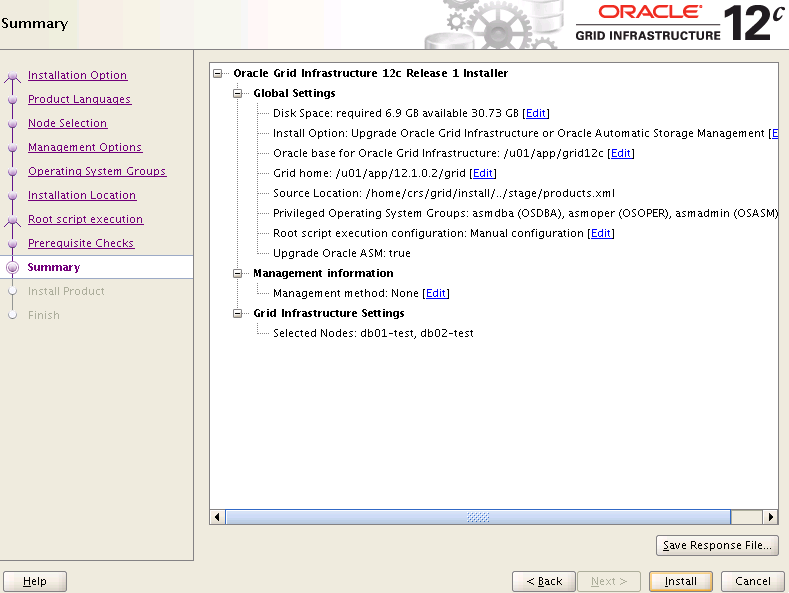Click the horizontal scrollbar left arrow
The image size is (789, 593).
(x=217, y=517)
